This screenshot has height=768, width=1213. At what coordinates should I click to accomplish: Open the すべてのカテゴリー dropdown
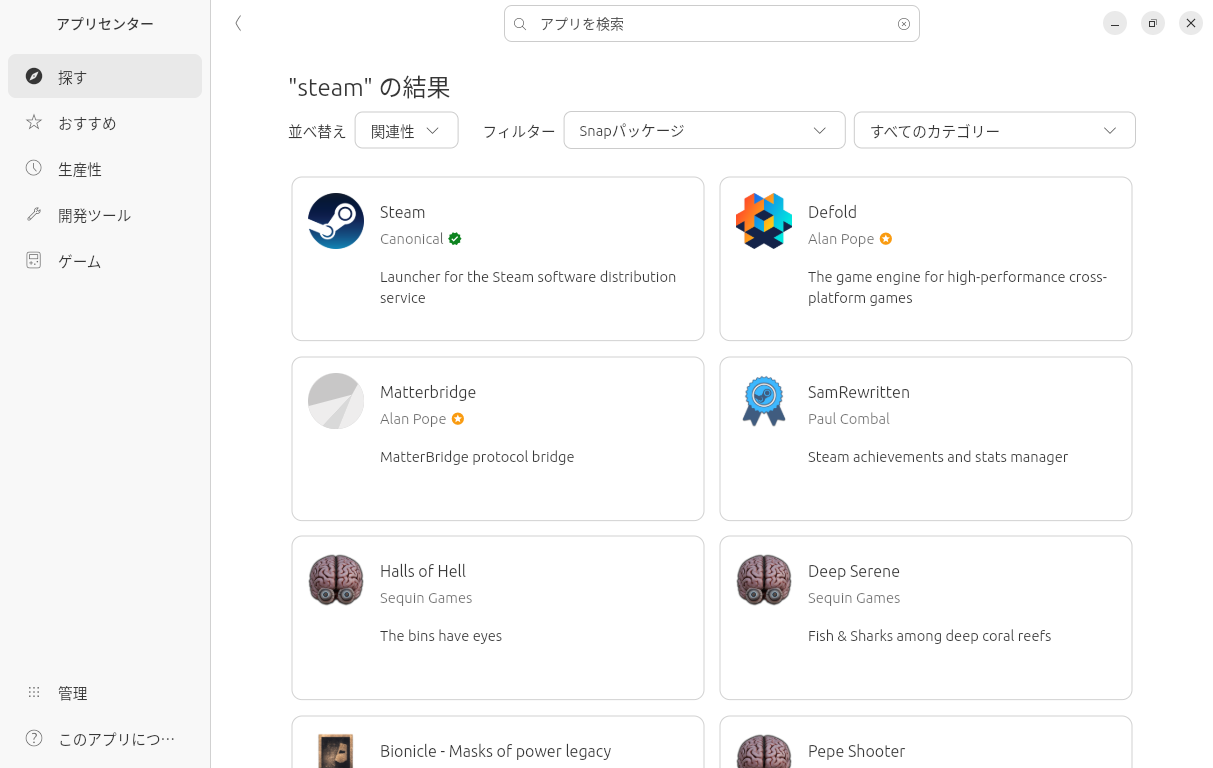[995, 130]
